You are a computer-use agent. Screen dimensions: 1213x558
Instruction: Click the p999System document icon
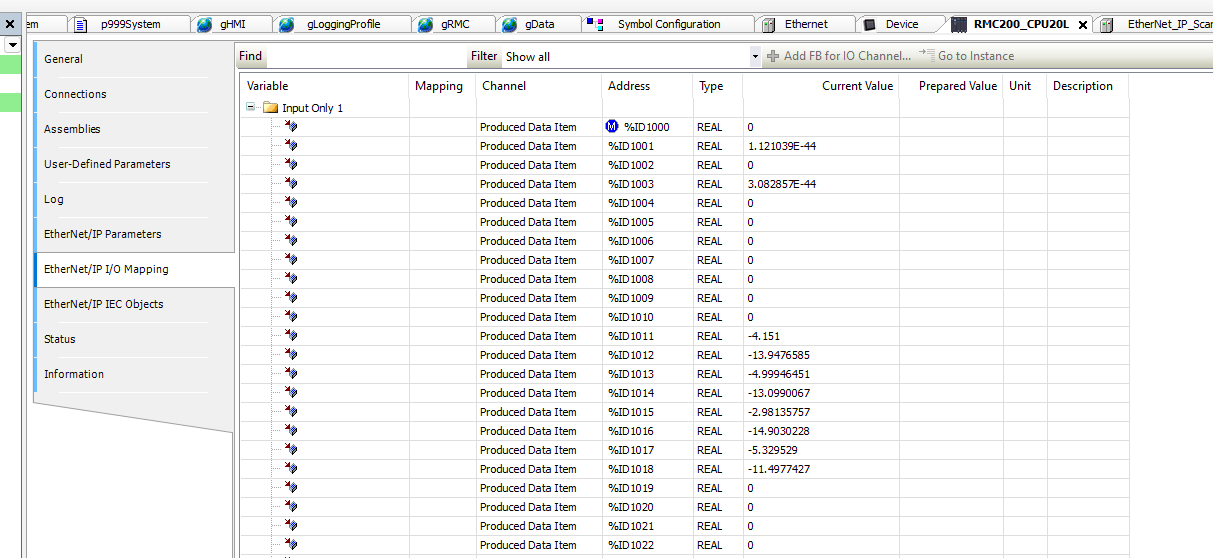pyautogui.click(x=81, y=24)
